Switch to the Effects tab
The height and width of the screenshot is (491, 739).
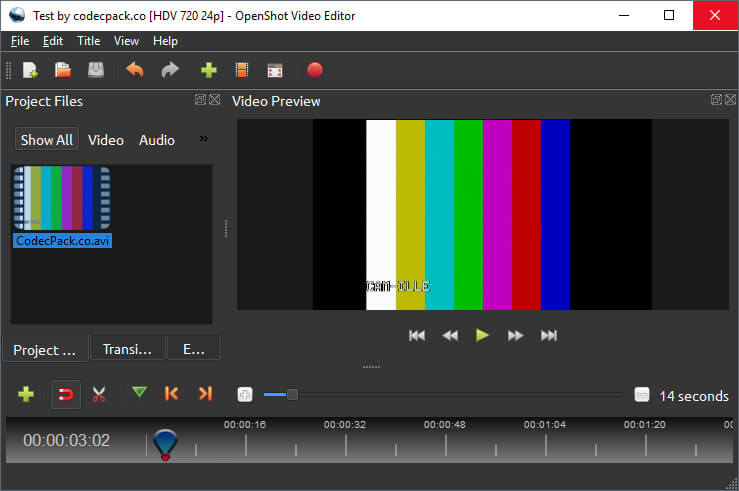coord(194,349)
